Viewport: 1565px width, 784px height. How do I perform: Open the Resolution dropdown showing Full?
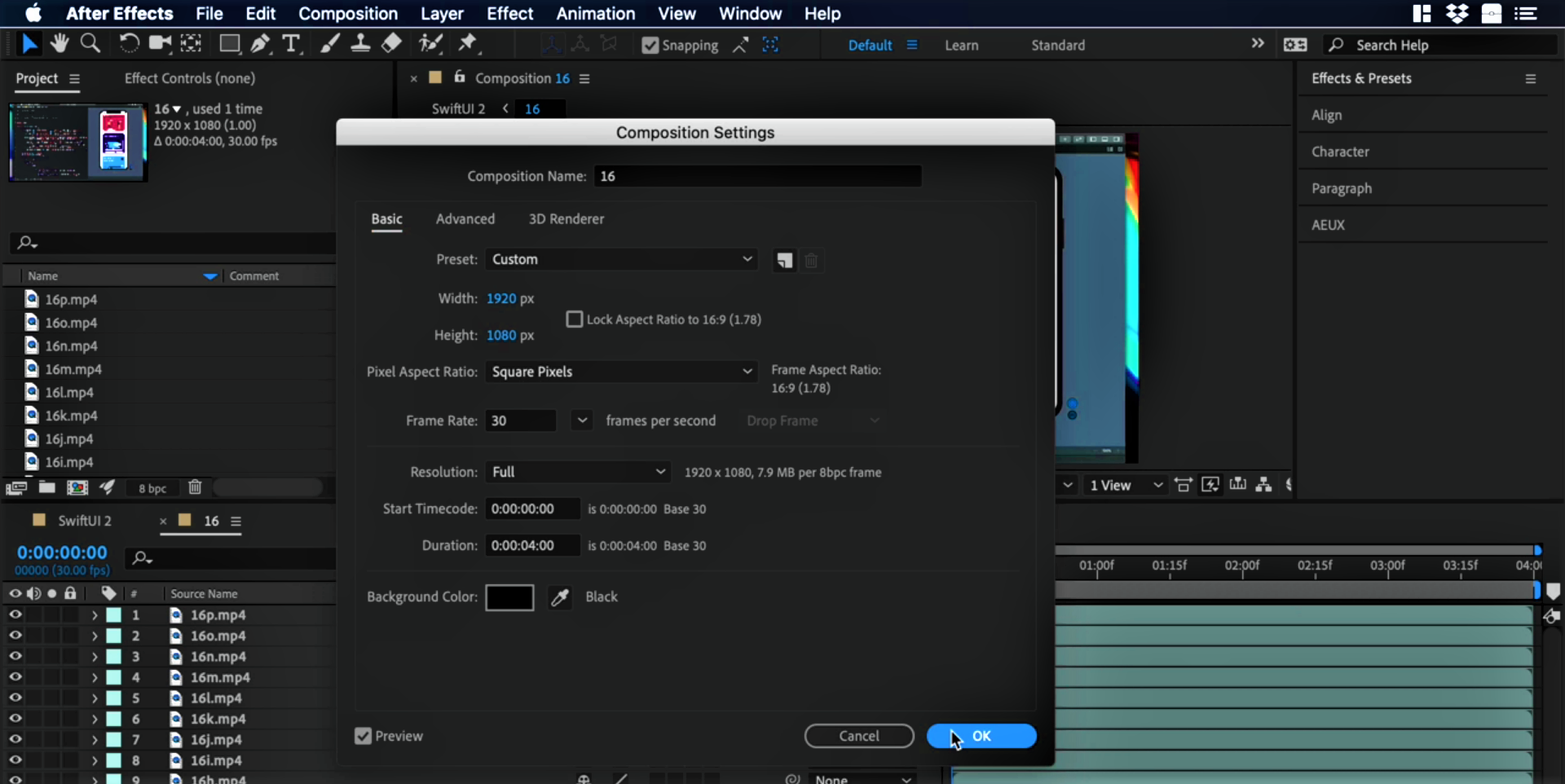(x=578, y=472)
